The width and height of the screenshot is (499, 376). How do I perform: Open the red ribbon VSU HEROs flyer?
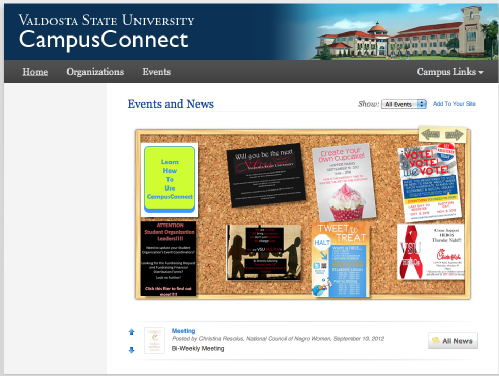pyautogui.click(x=431, y=252)
